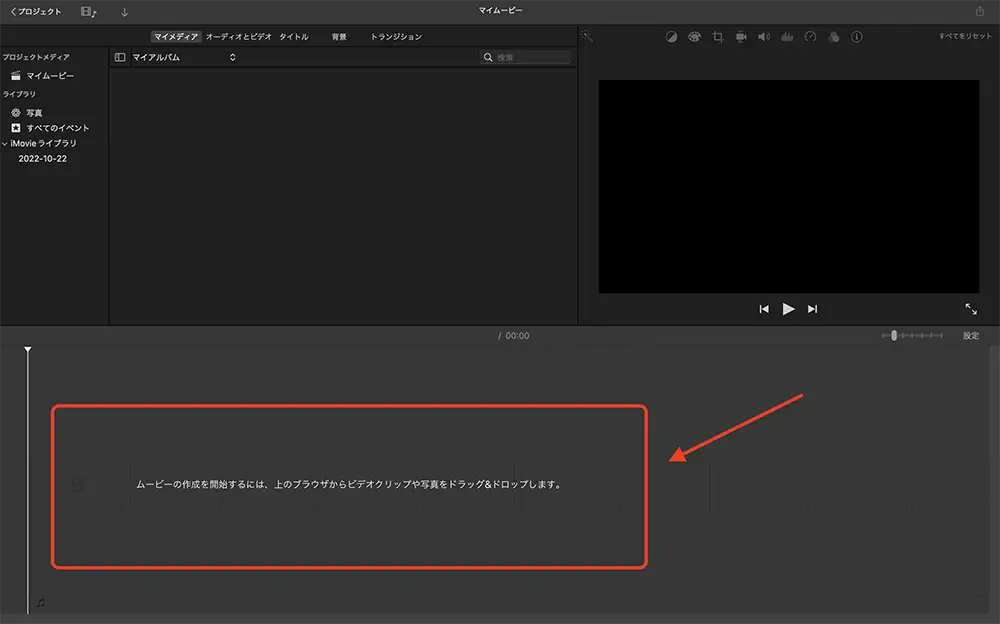
Task: Switch to マイメディア tab
Action: 176,37
